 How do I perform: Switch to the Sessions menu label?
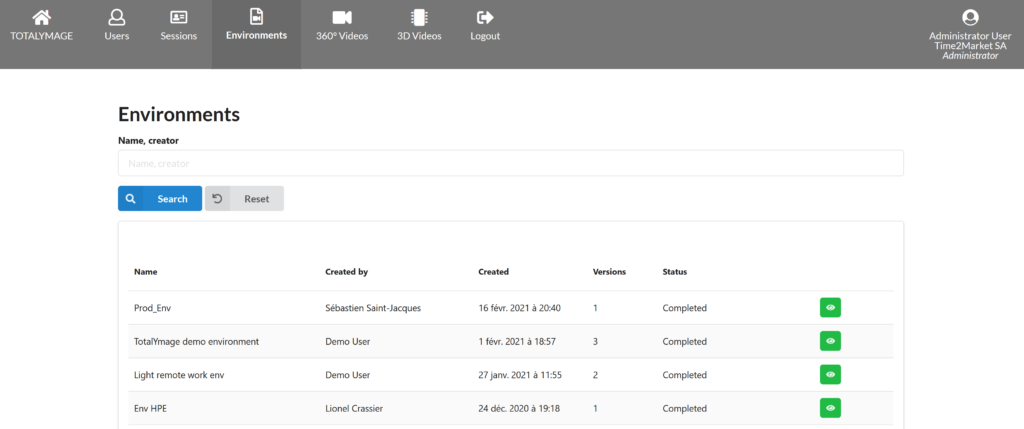tap(178, 36)
